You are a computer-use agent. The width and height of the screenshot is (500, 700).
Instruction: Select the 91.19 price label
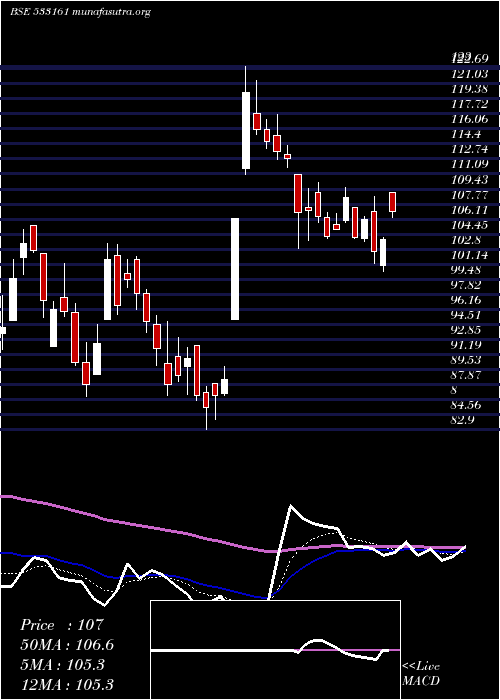(x=466, y=346)
